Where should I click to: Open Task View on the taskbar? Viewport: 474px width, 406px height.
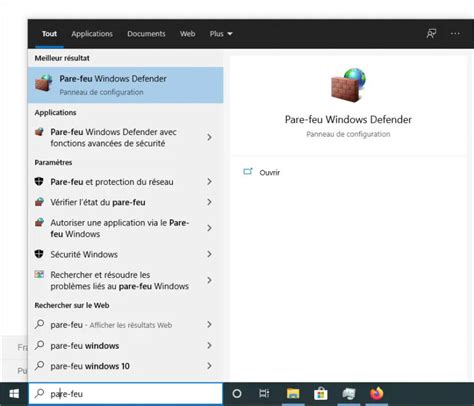pyautogui.click(x=264, y=394)
